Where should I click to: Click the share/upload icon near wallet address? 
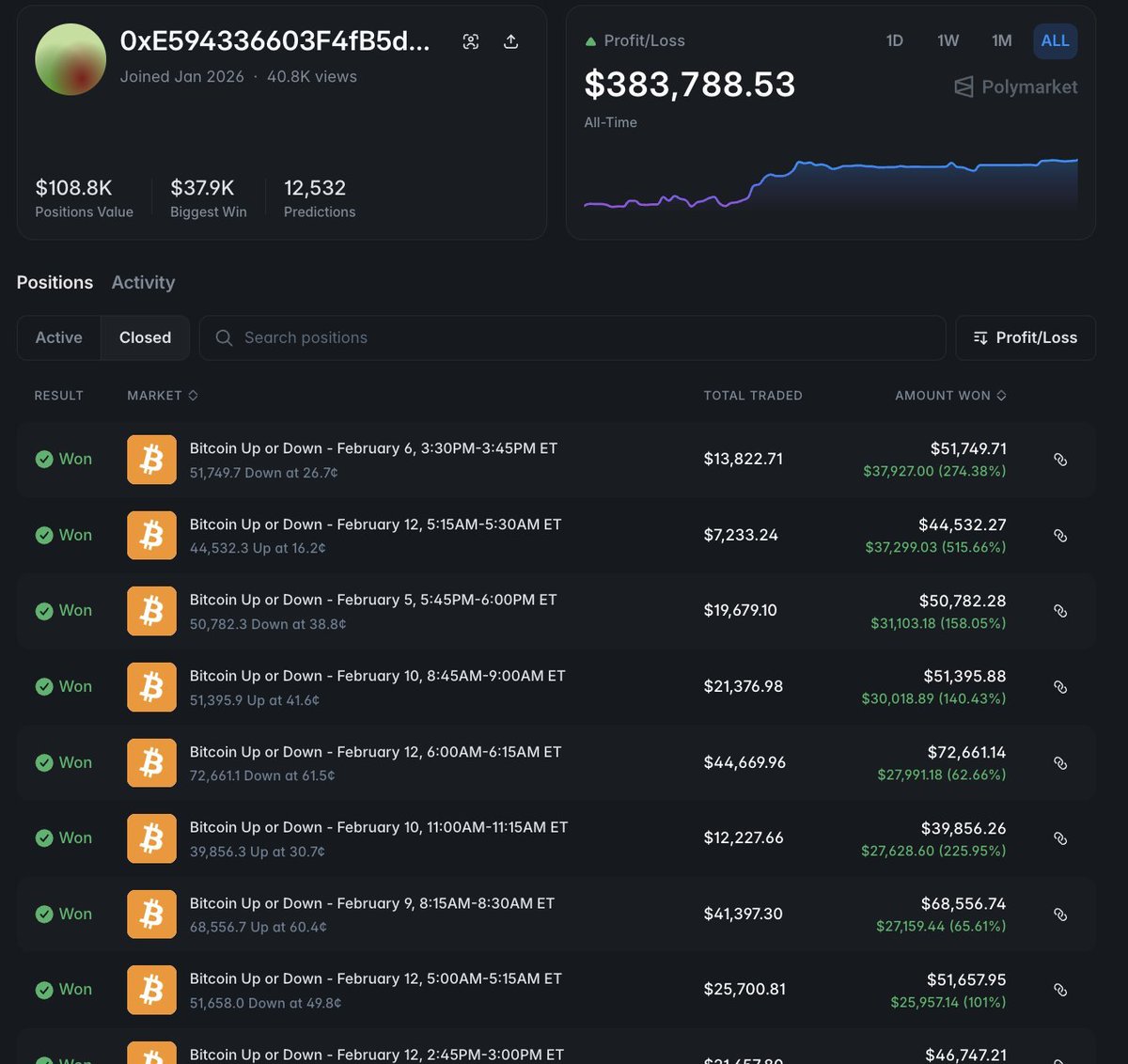click(510, 41)
